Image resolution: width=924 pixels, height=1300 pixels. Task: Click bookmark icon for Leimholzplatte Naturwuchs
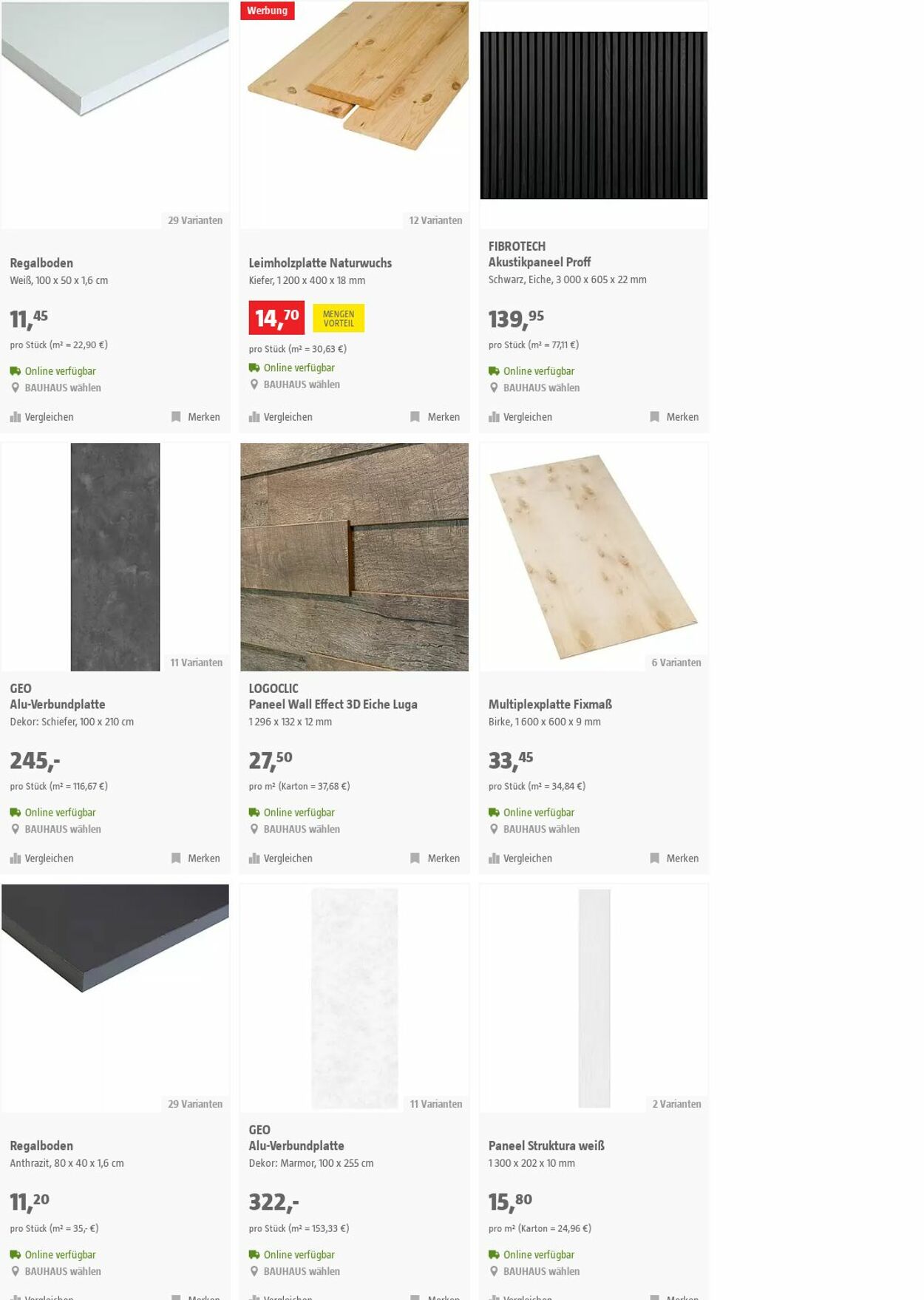pyautogui.click(x=415, y=417)
